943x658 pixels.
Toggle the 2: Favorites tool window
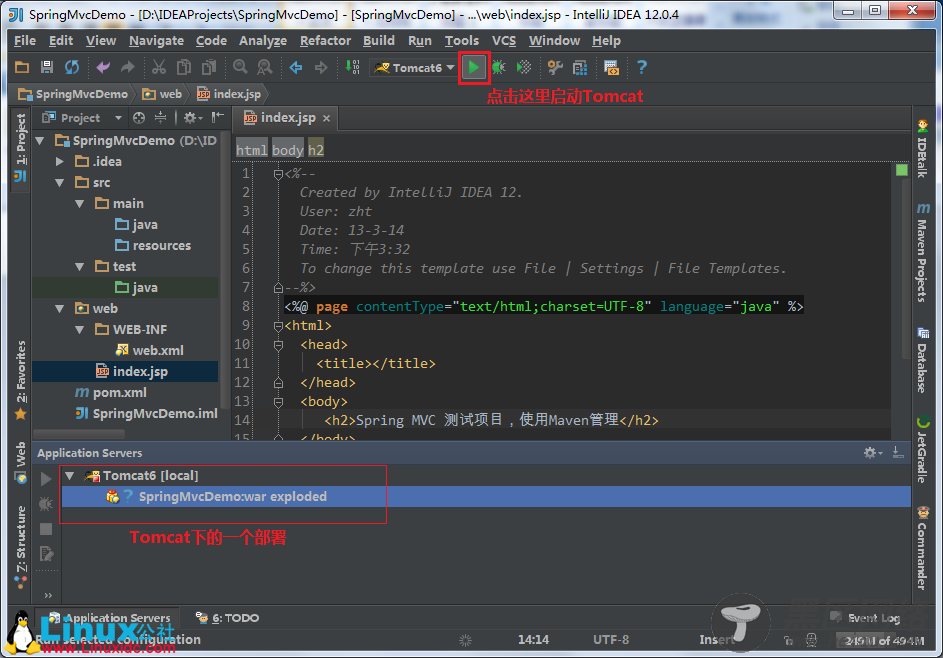point(21,379)
